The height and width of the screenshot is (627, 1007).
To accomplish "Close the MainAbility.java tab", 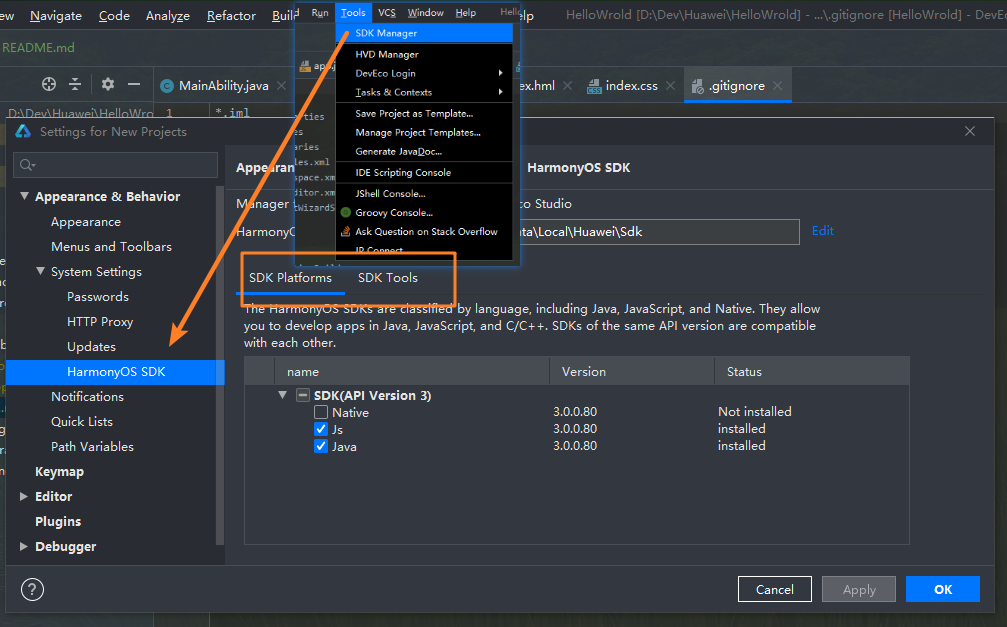I will tap(281, 85).
